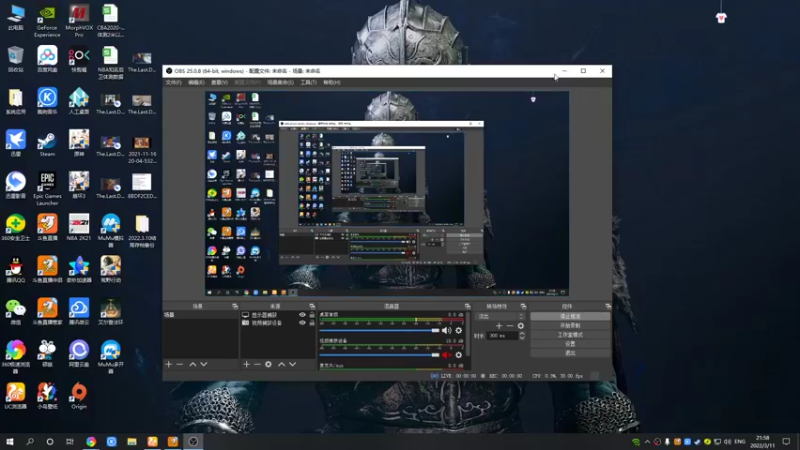The height and width of the screenshot is (450, 800).
Task: Toggle lock on 视频捕获设备 source
Action: [x=312, y=323]
